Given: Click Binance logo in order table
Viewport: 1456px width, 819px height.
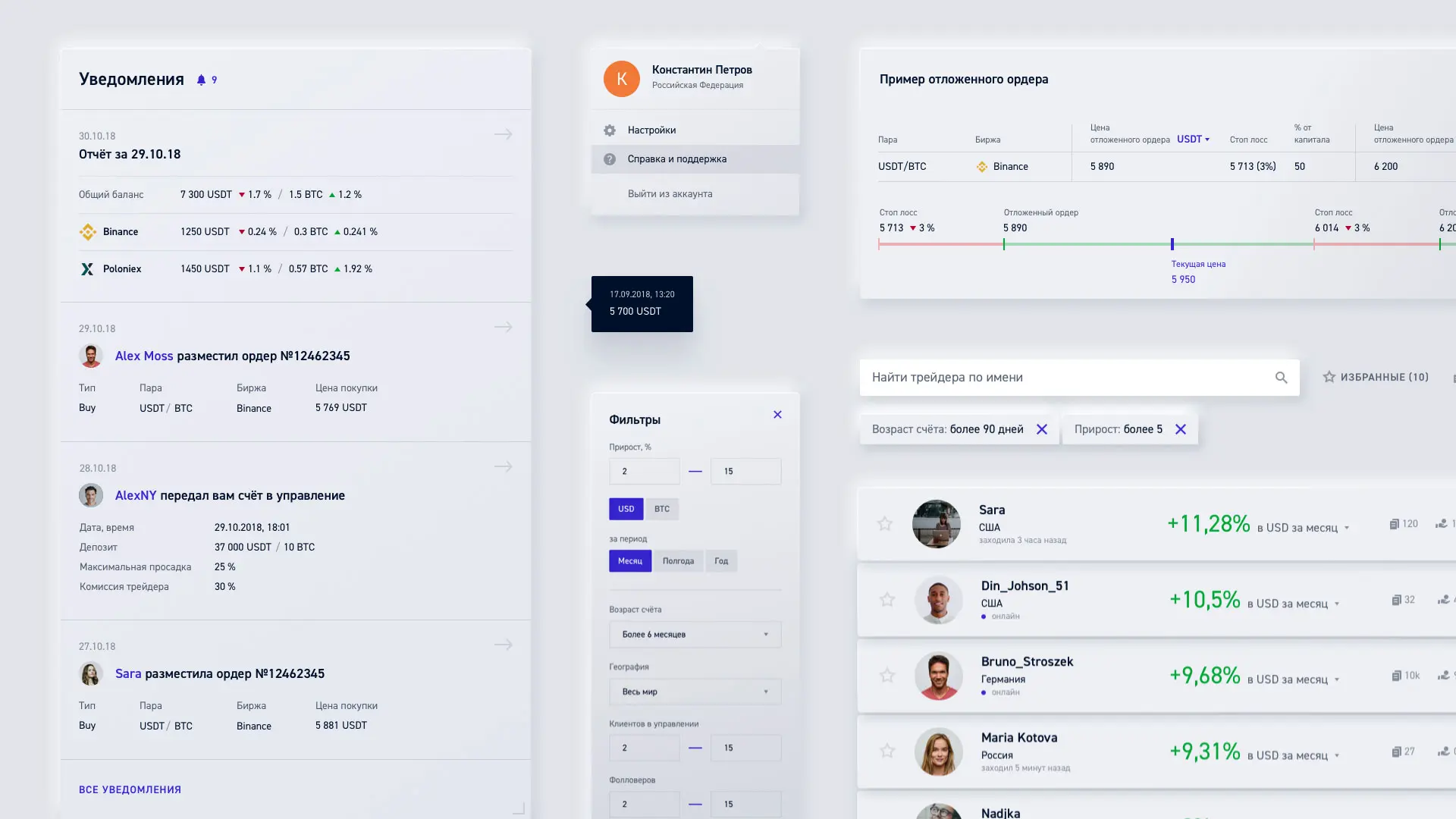Looking at the screenshot, I should (982, 167).
